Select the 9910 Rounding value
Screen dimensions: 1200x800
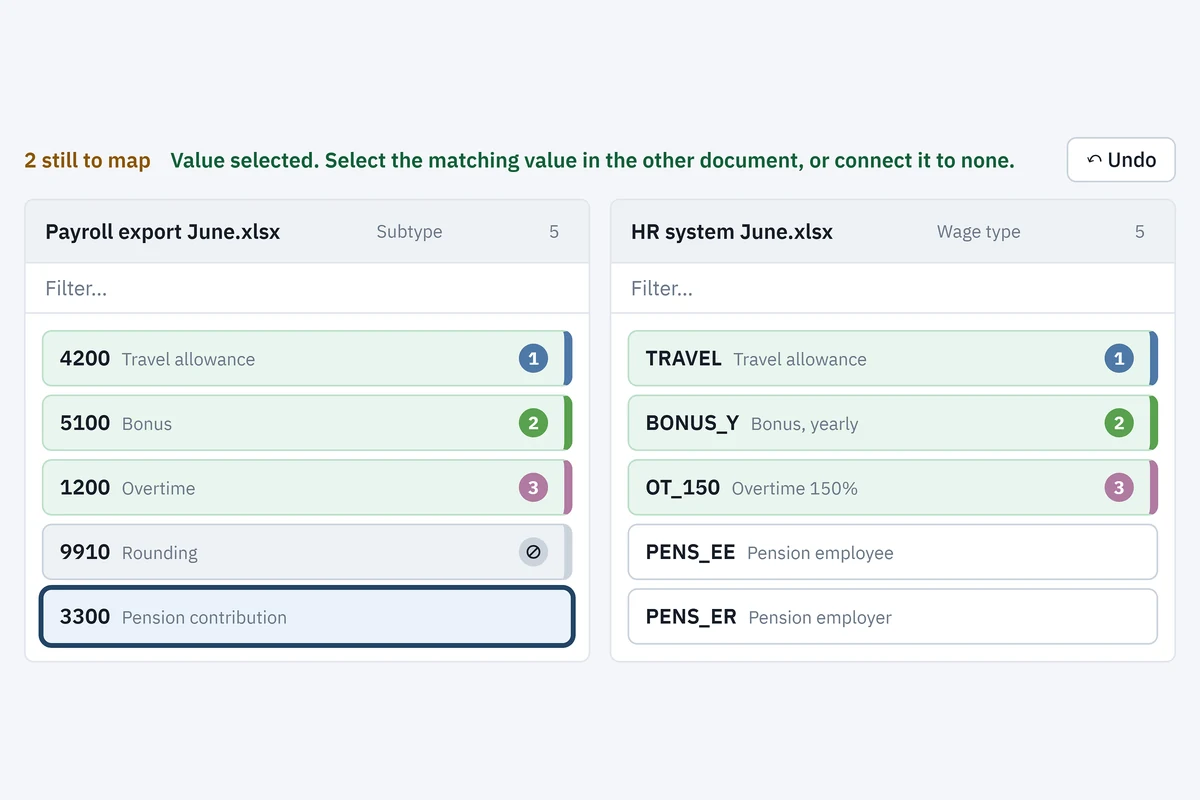307,552
